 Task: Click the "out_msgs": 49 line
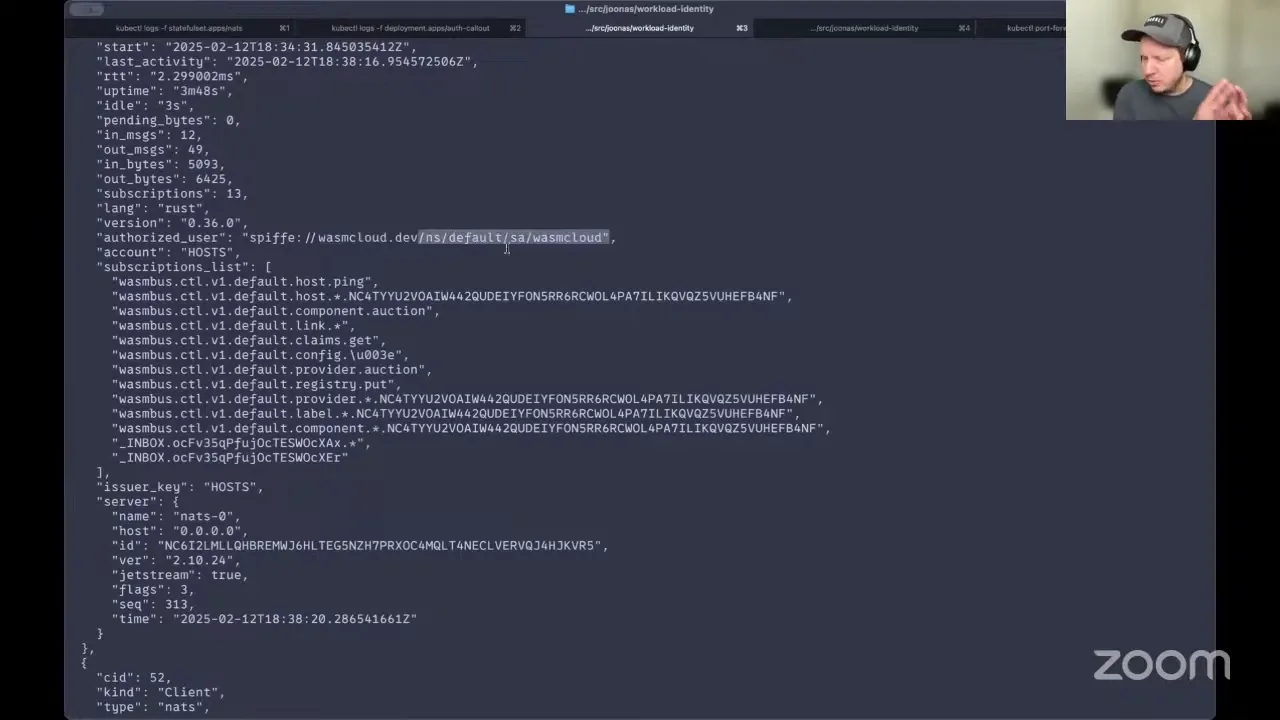tap(153, 150)
